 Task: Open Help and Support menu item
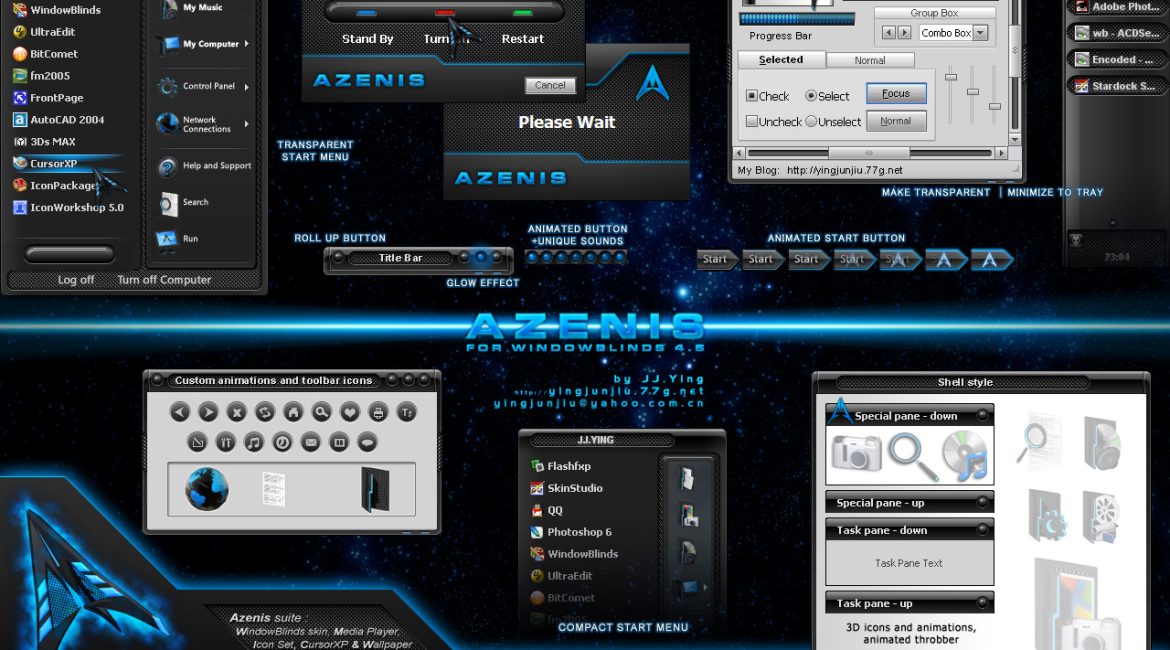point(205,166)
